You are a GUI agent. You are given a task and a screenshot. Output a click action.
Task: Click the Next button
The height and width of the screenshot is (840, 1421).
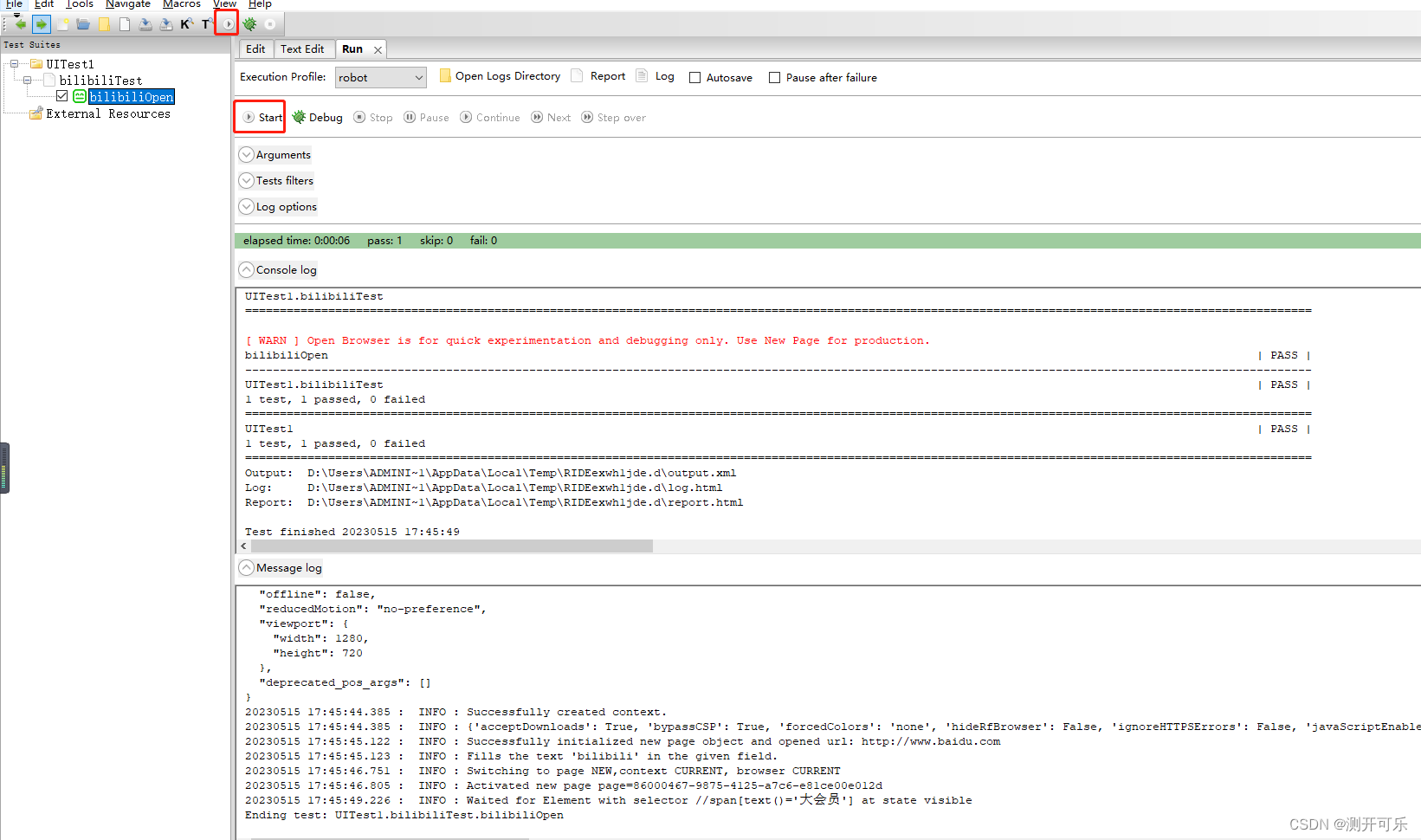point(551,118)
